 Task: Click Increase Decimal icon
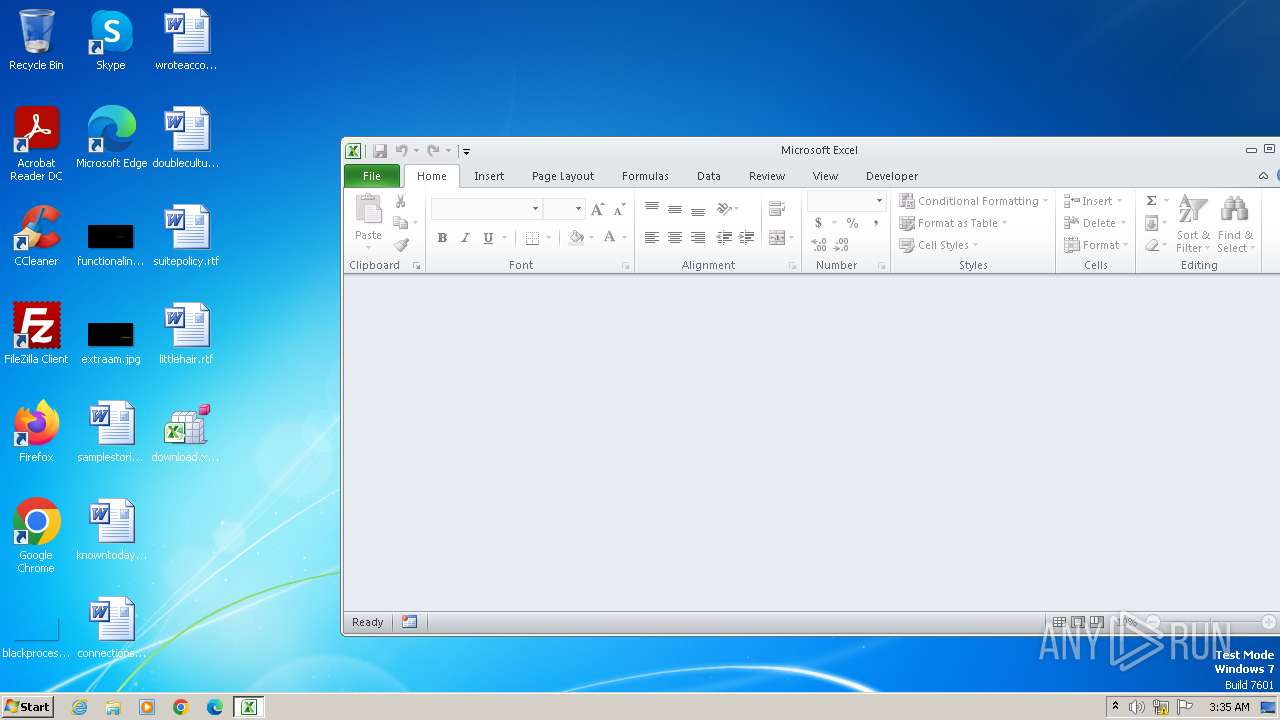[819, 245]
